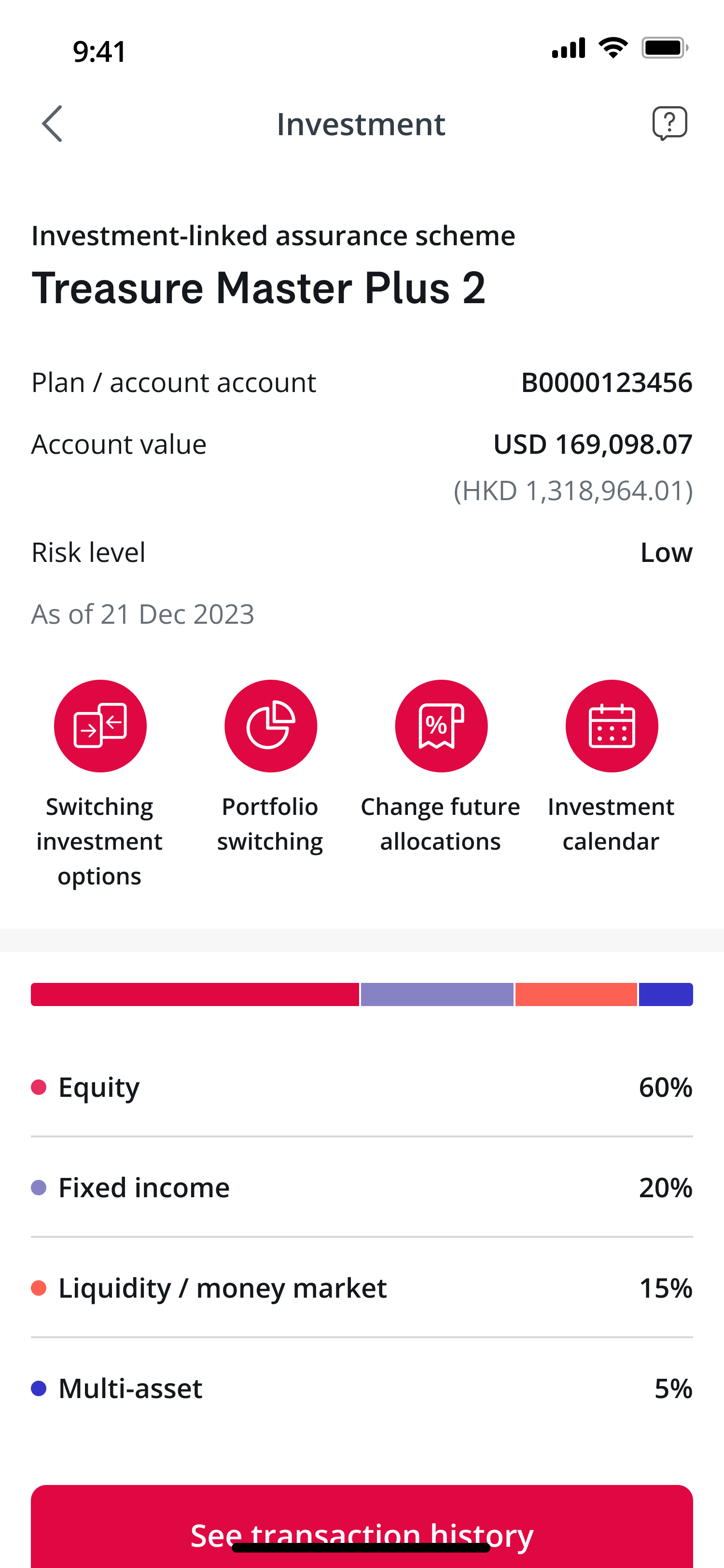Tap the Wi-Fi status icon
Screen dimensions: 724x1568
[613, 48]
